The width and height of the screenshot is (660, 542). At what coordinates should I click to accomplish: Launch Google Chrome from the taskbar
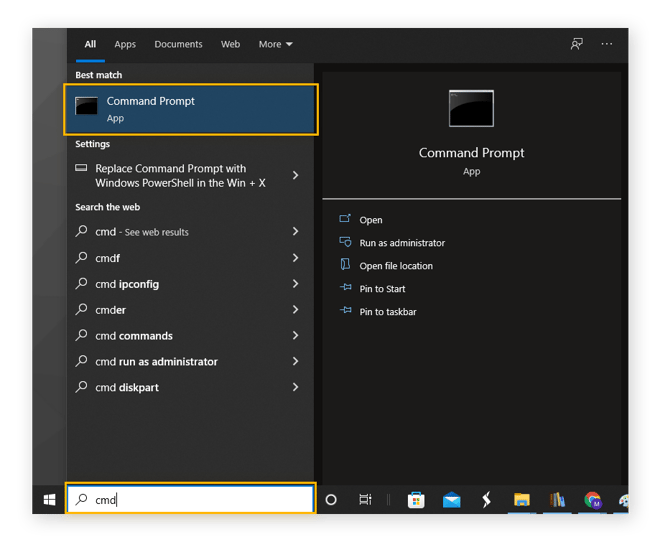pos(593,499)
